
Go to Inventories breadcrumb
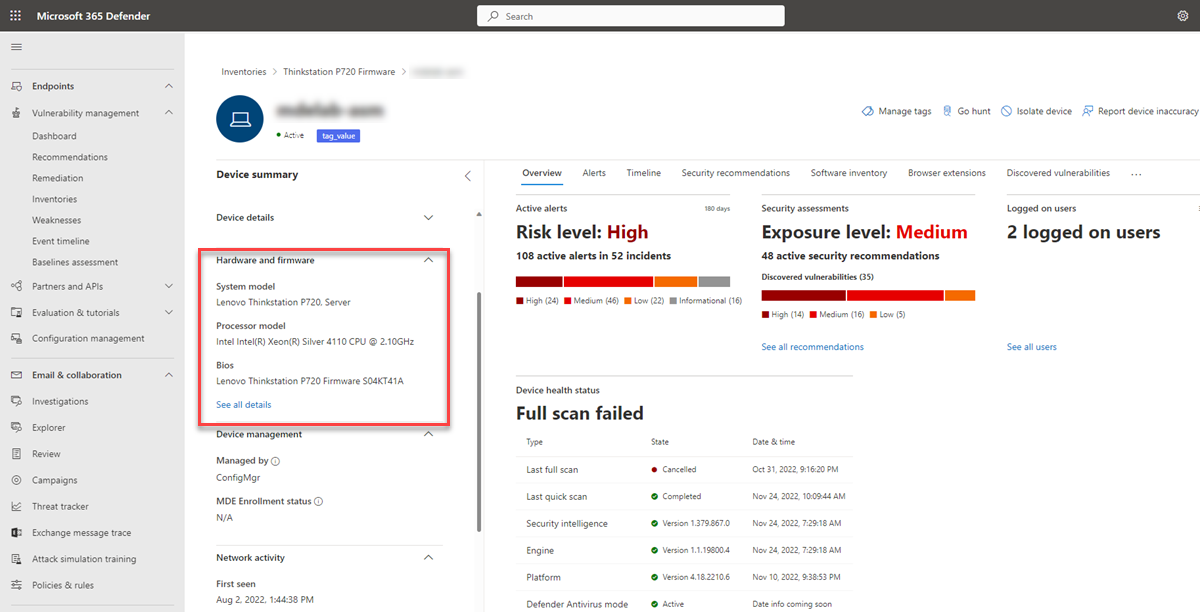pos(244,72)
